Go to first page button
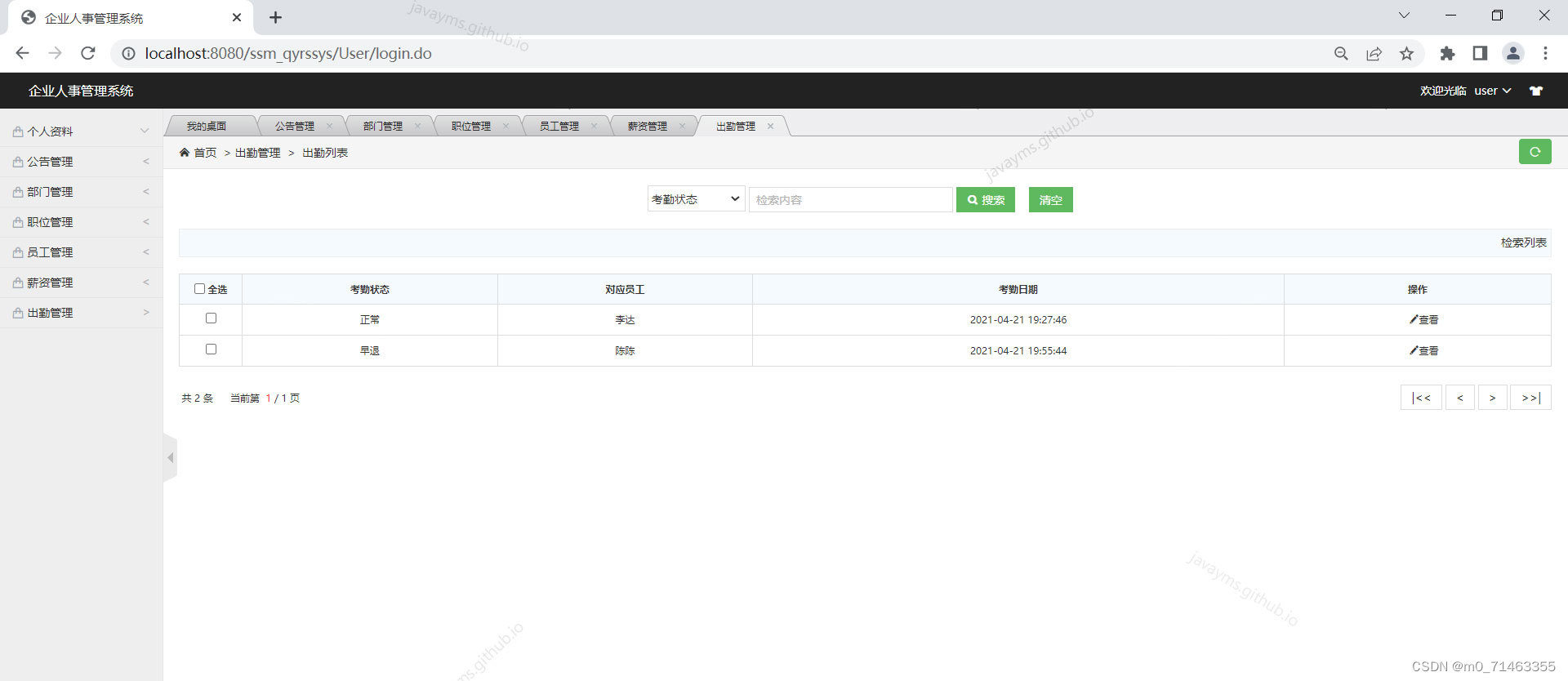This screenshot has width=1568, height=681. tap(1421, 398)
